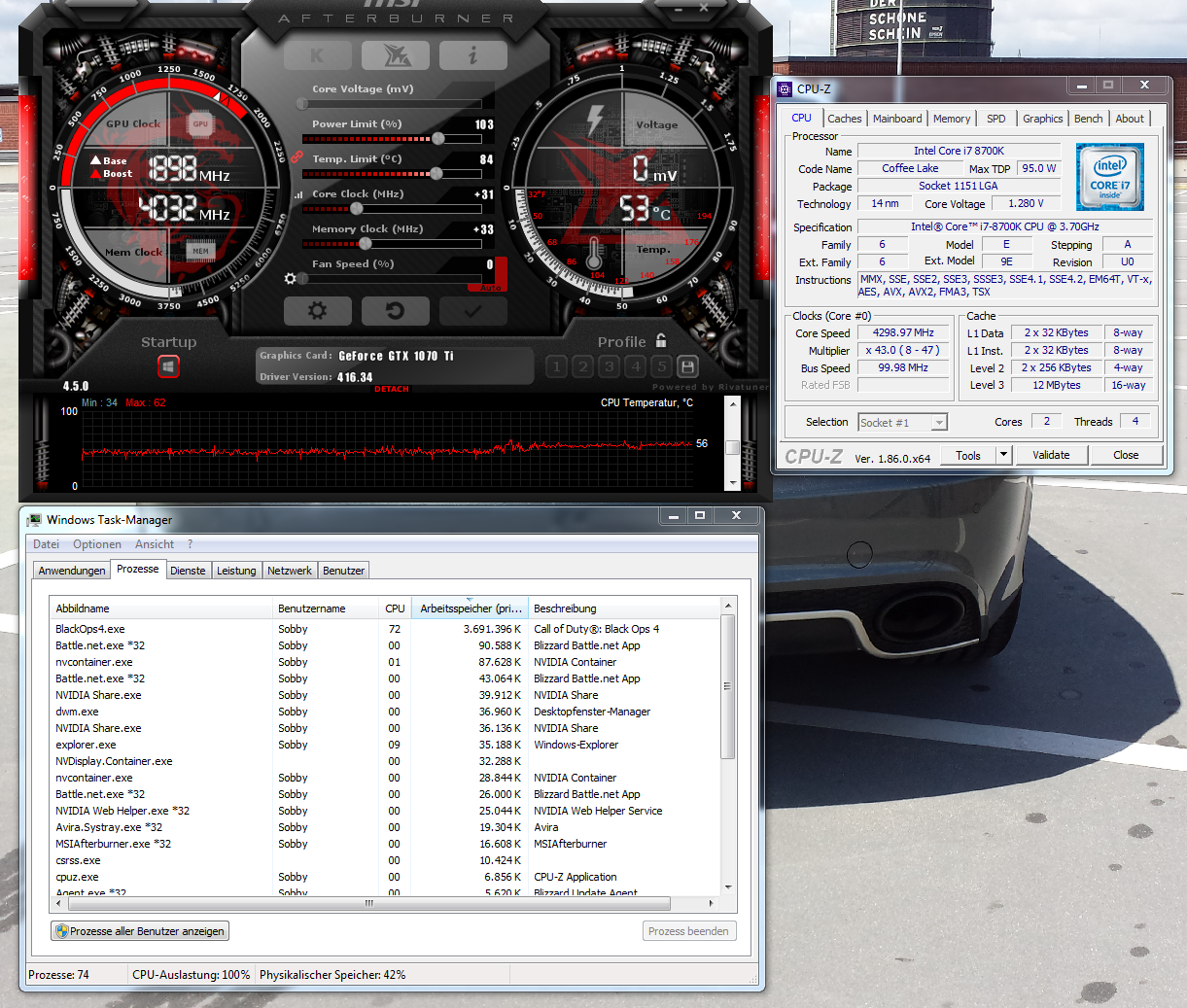Select profile slot 3 in Afterburner
This screenshot has height=1008, width=1187.
(609, 366)
